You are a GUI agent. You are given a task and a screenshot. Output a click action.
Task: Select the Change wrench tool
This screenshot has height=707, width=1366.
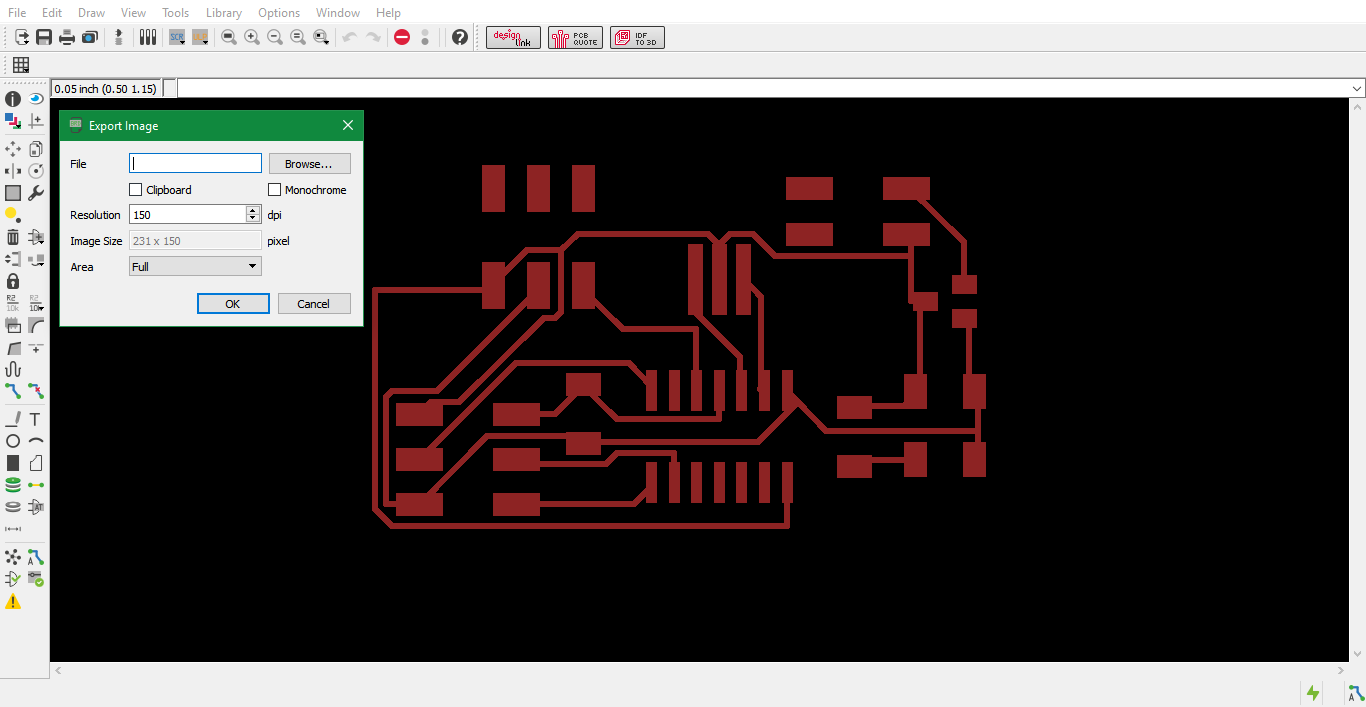point(36,193)
